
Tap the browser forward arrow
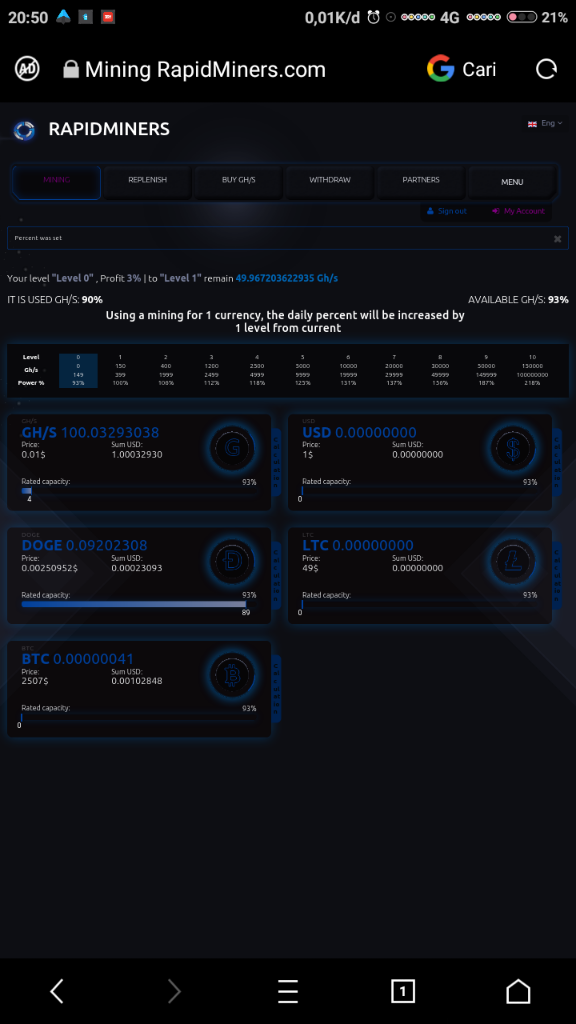pyautogui.click(x=174, y=991)
